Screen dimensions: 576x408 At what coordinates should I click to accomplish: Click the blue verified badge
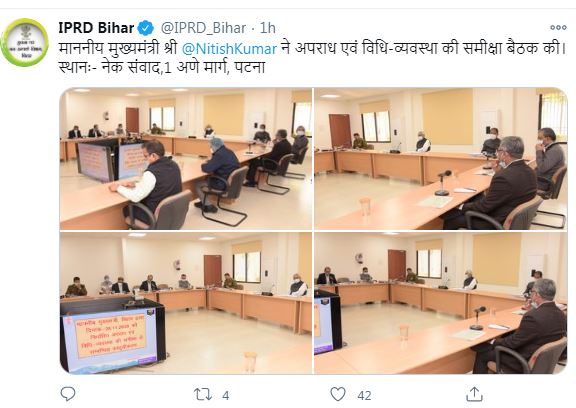point(146,28)
